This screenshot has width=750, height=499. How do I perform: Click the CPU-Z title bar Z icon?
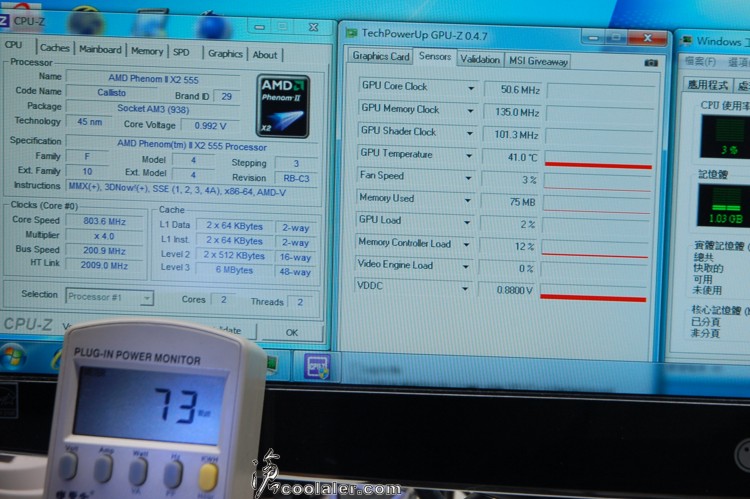3,21
